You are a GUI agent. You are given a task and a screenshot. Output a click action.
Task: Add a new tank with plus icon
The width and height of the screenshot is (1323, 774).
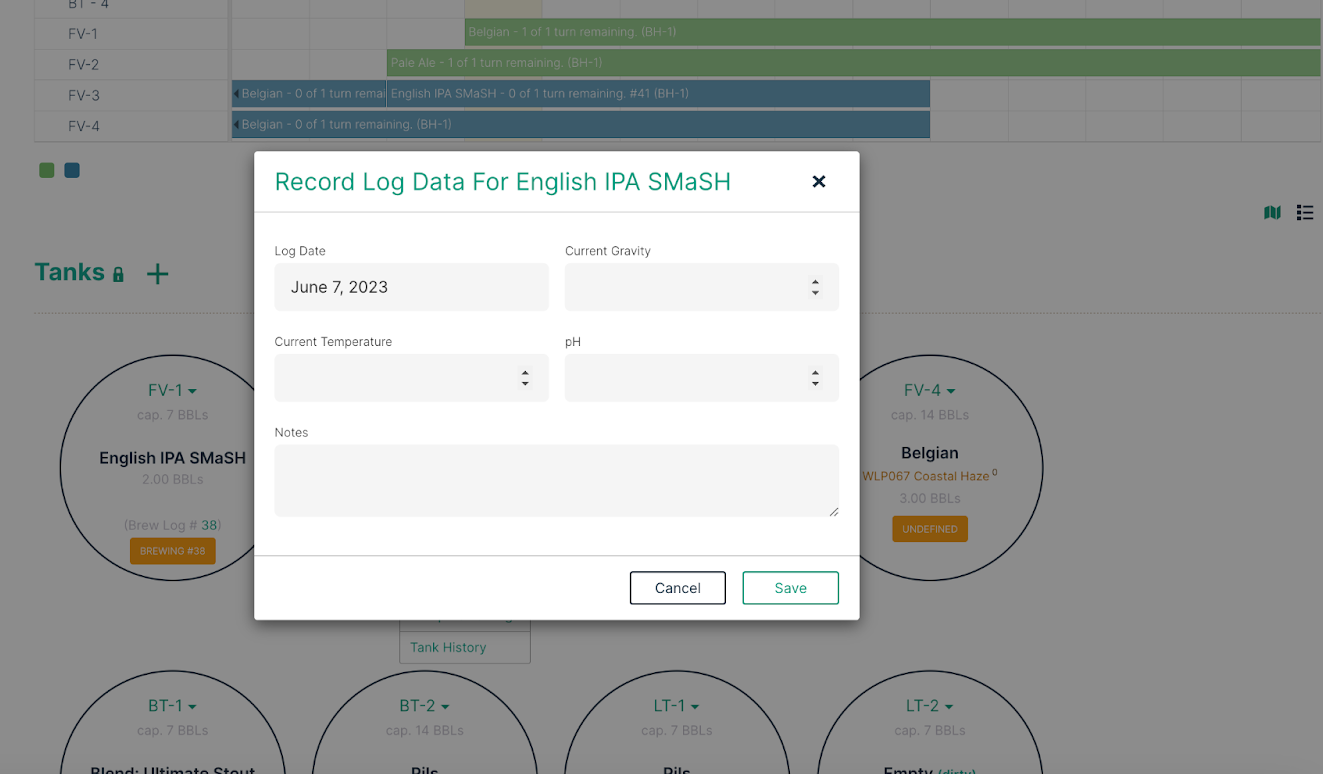(x=157, y=274)
